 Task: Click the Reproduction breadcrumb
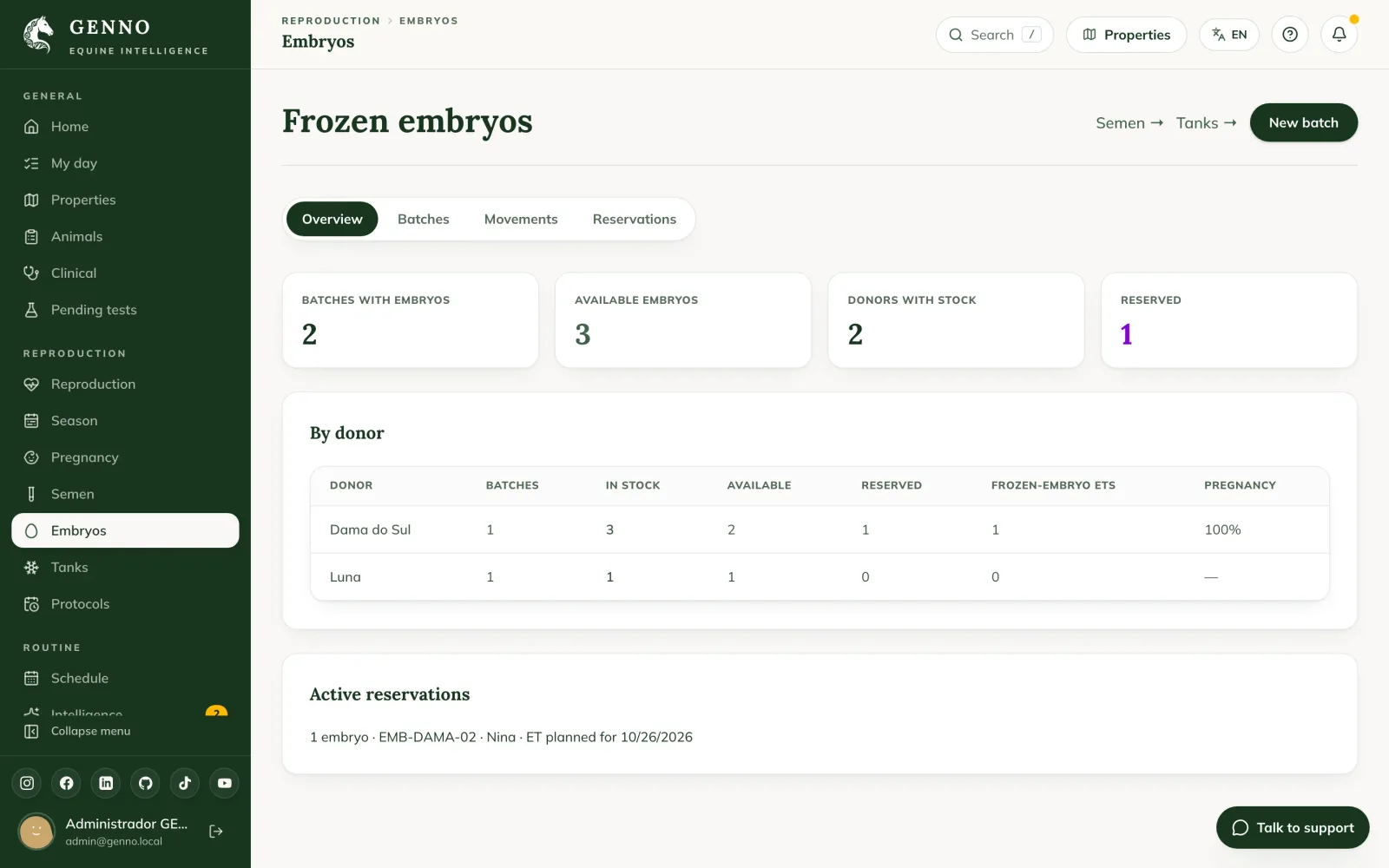tap(331, 21)
